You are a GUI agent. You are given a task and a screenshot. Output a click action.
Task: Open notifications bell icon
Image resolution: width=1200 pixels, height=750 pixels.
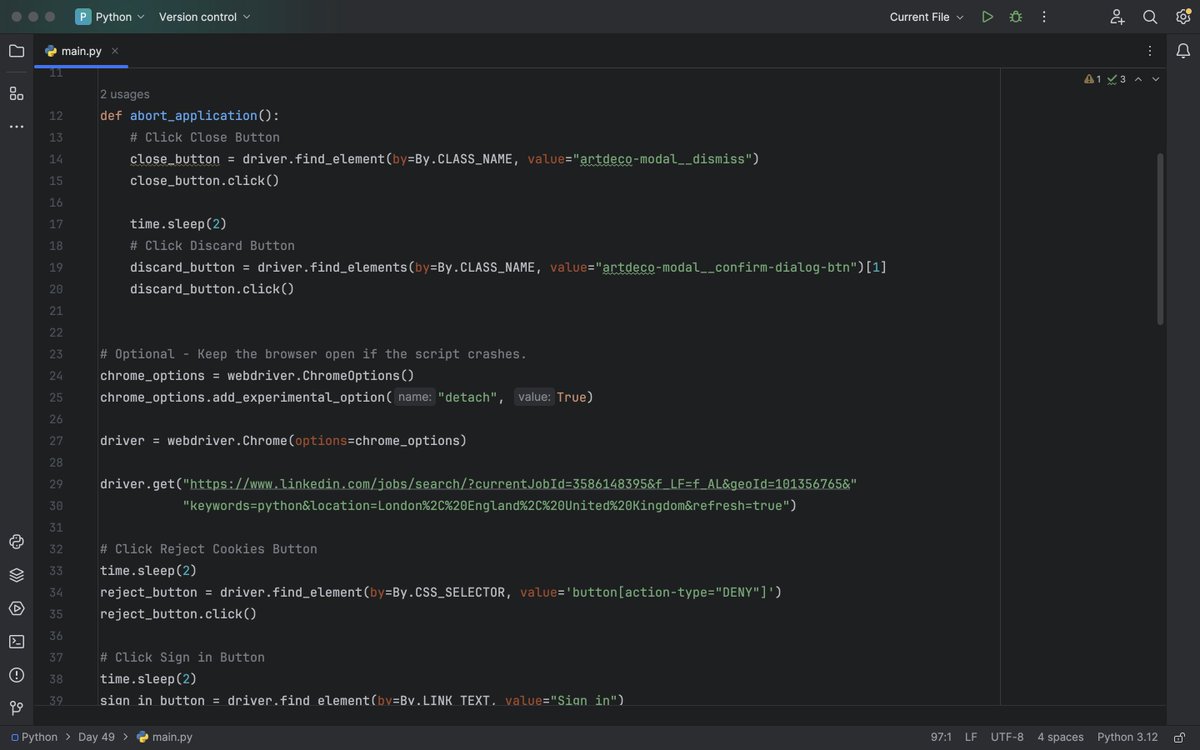pyautogui.click(x=1183, y=51)
